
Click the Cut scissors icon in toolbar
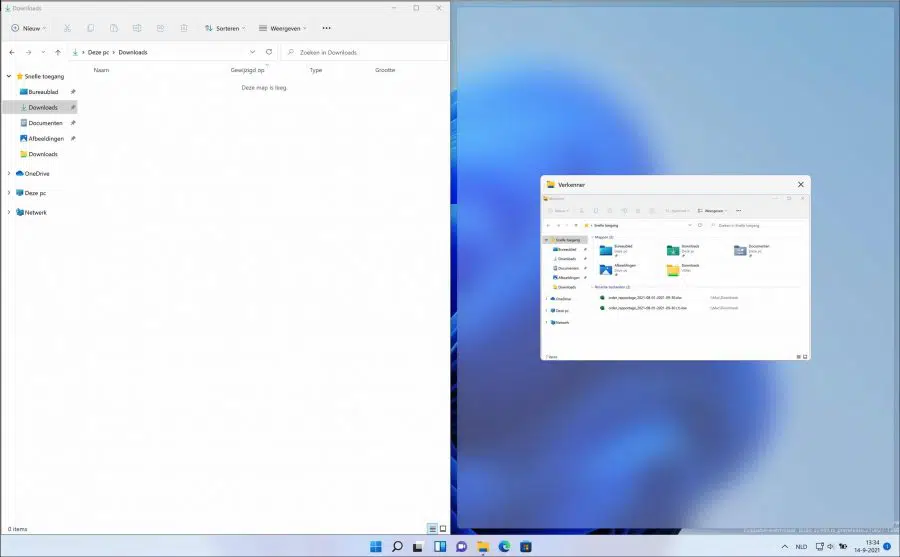coord(67,28)
